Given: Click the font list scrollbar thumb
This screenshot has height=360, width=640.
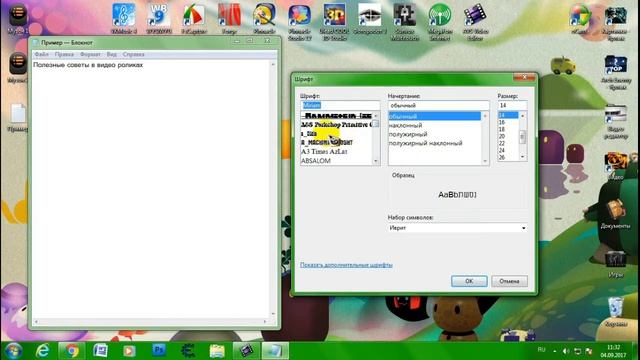Looking at the screenshot, I should pyautogui.click(x=376, y=124).
